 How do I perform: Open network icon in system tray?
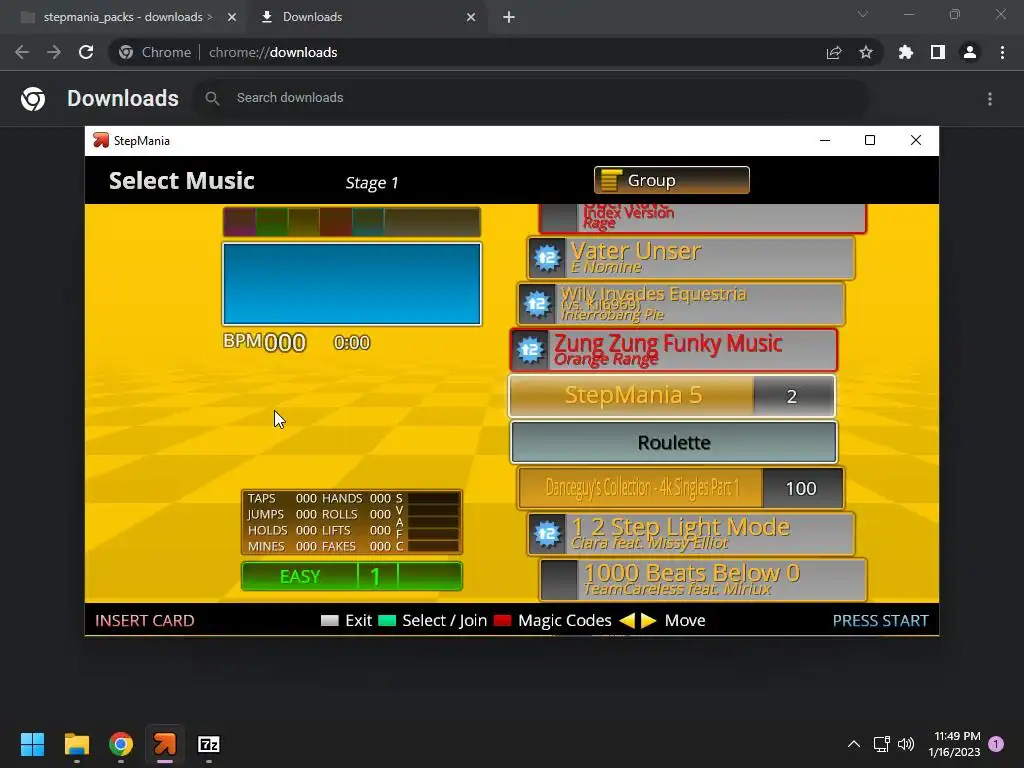click(882, 744)
